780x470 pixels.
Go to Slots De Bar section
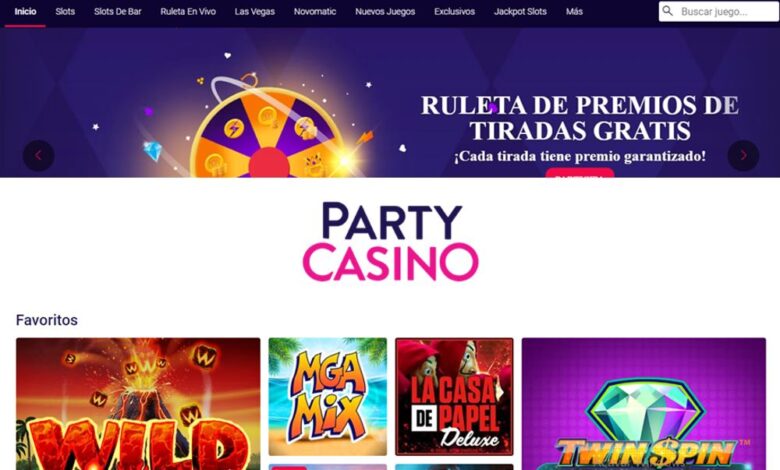pyautogui.click(x=117, y=11)
